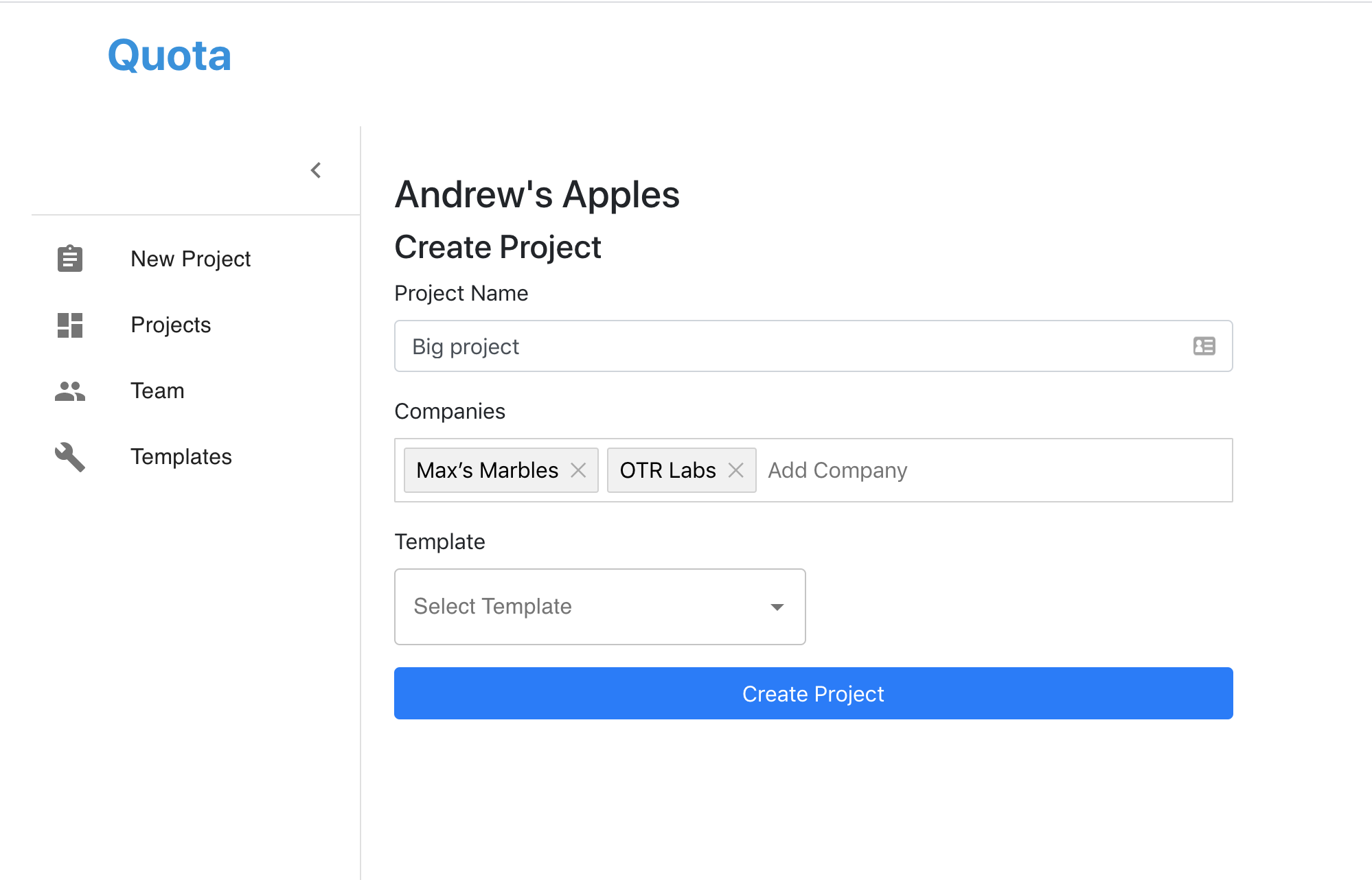Remove Max's Marbles company tag
Image resolution: width=1372 pixels, height=880 pixels.
click(578, 470)
